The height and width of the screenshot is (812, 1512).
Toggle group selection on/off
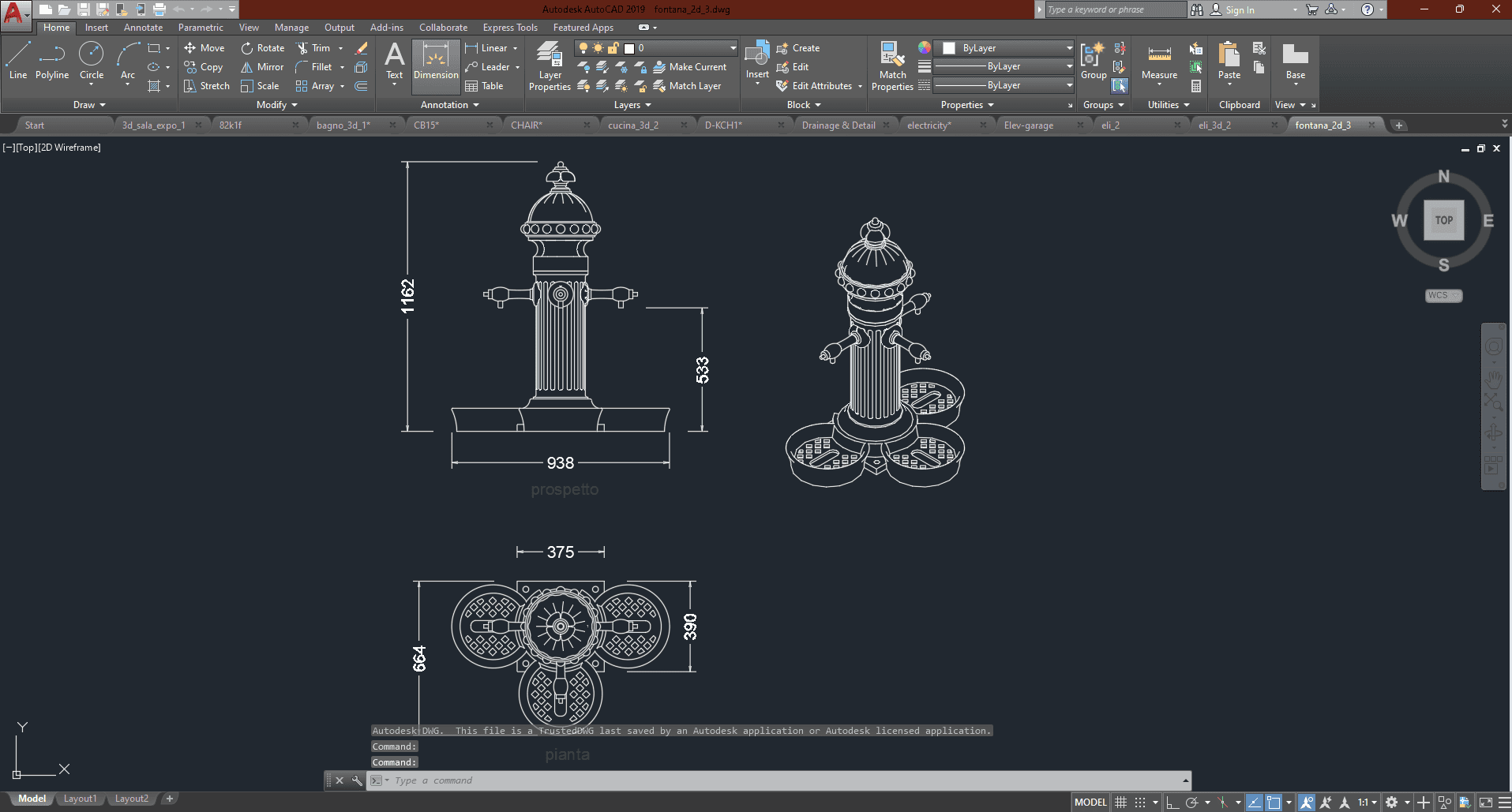[1120, 86]
